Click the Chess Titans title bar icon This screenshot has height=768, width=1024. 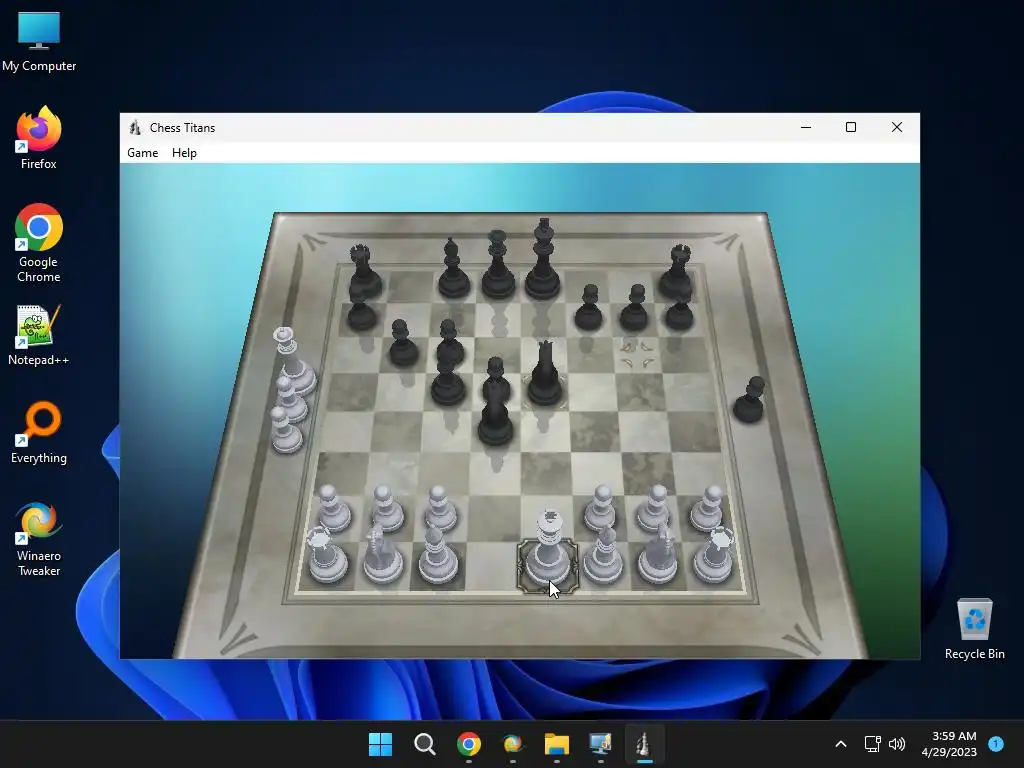pyautogui.click(x=135, y=127)
